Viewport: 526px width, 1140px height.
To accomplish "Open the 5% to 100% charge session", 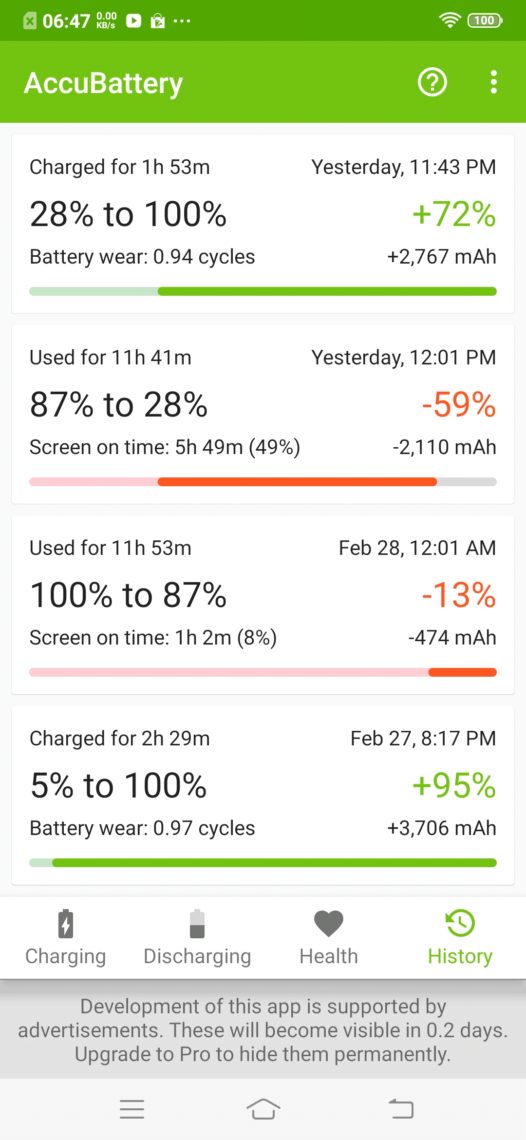I will click(263, 795).
